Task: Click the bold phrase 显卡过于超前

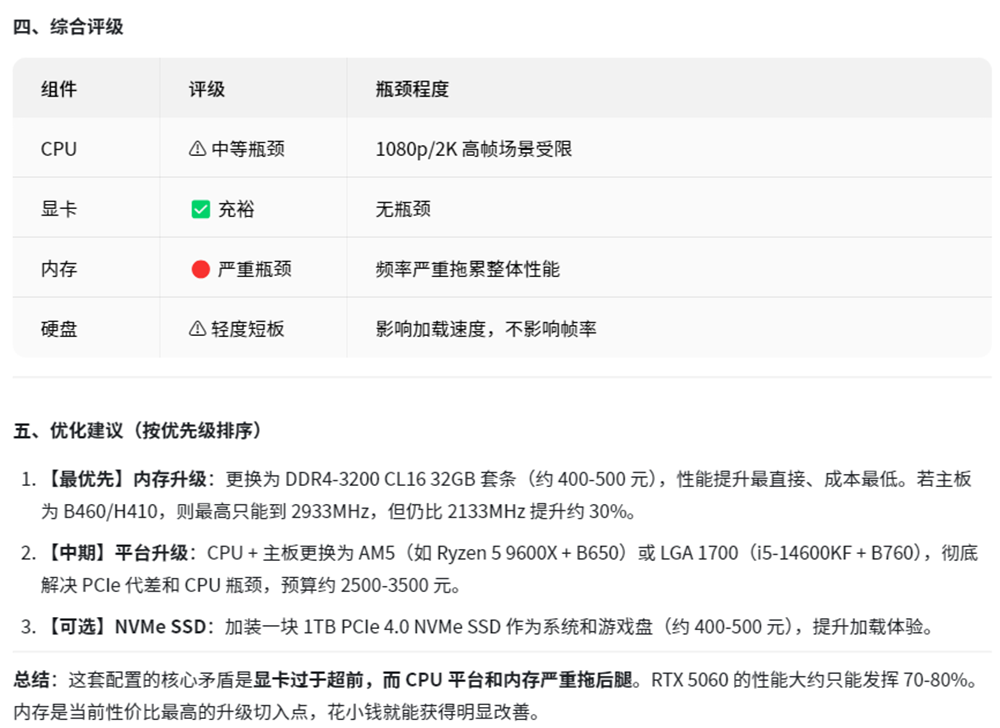Action: point(309,680)
